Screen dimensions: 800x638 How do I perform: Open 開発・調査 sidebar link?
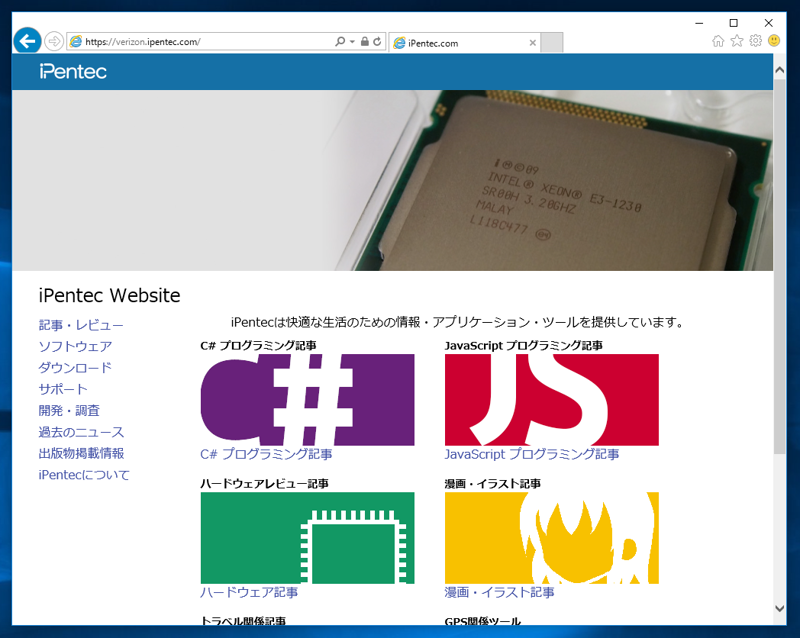pyautogui.click(x=69, y=411)
